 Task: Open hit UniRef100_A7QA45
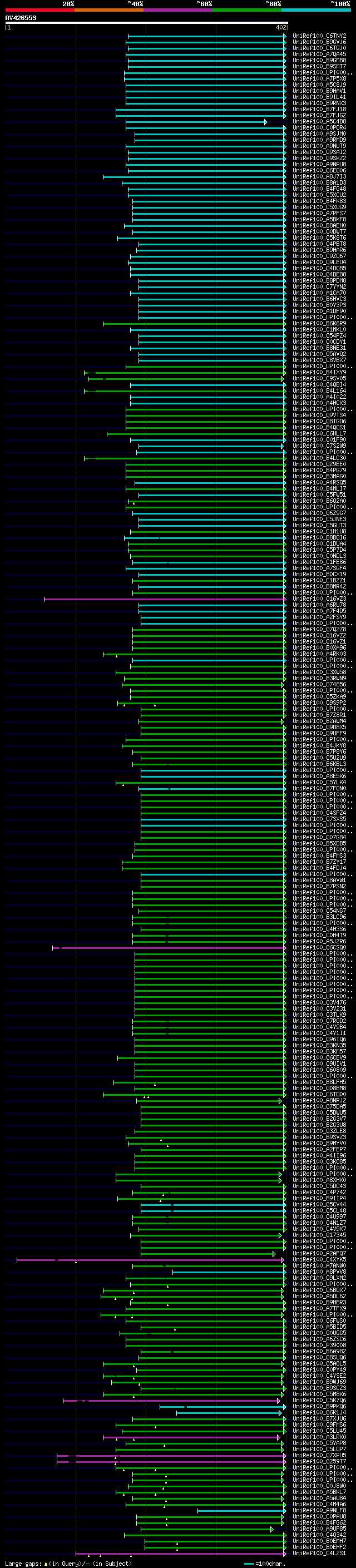click(x=319, y=54)
